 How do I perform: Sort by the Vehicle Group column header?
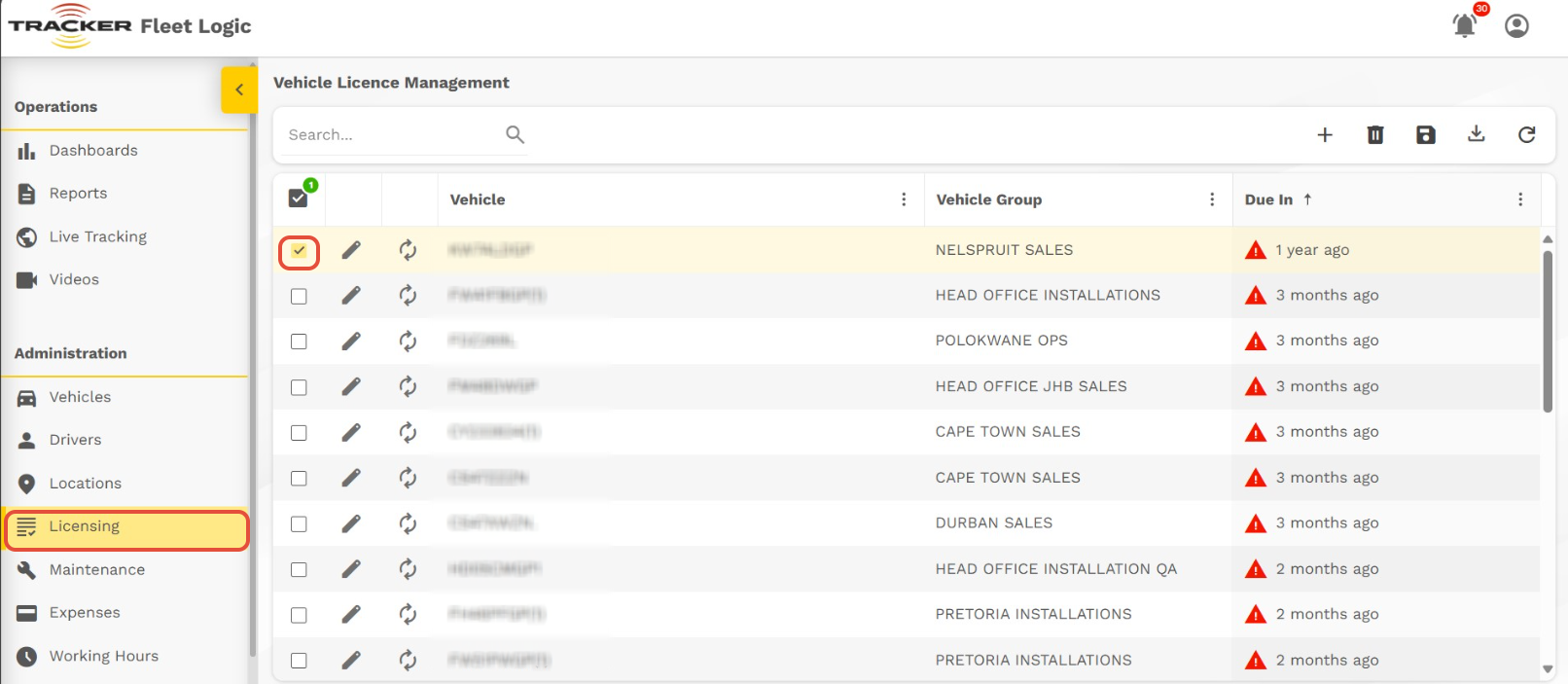tap(988, 199)
